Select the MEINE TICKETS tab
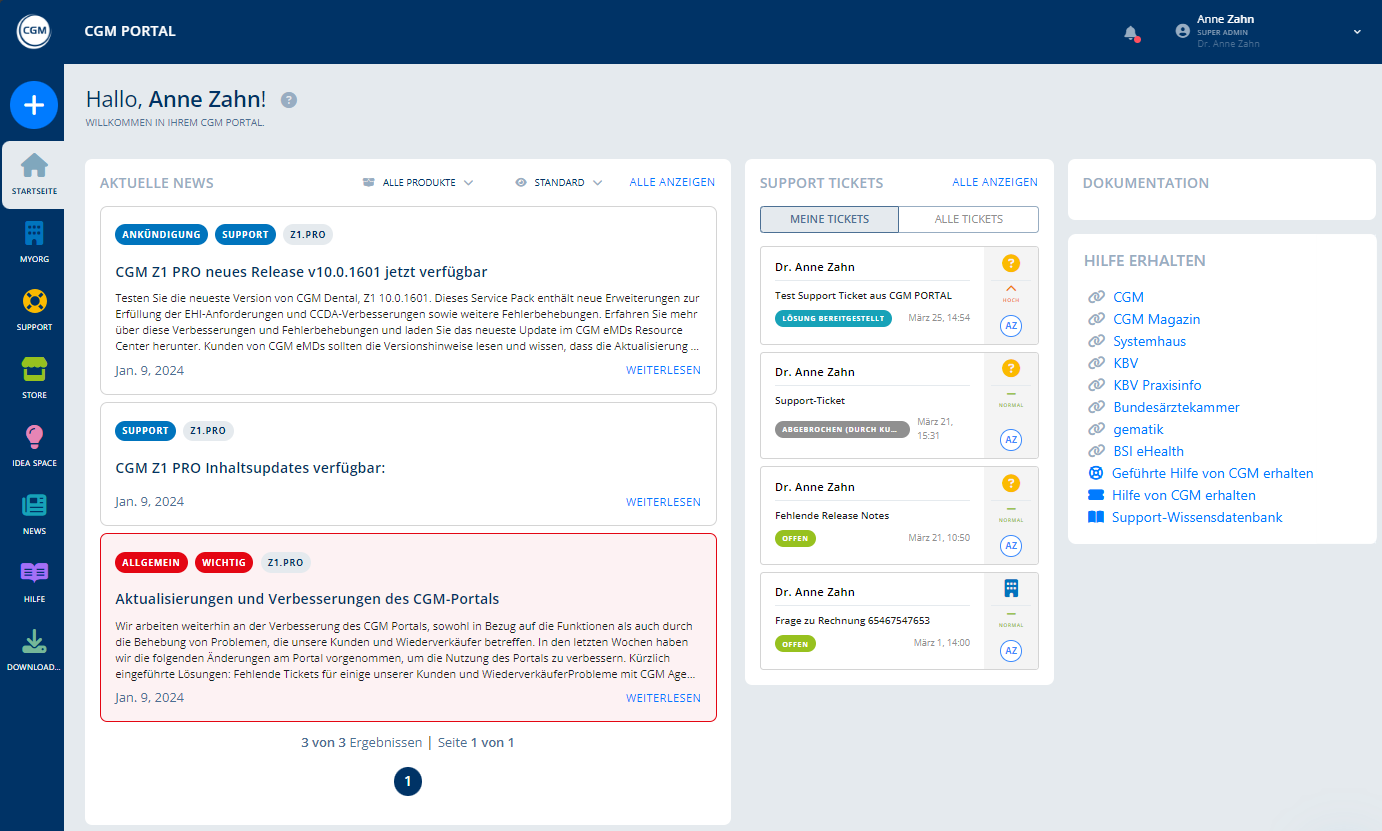The image size is (1382, 831). tap(829, 219)
